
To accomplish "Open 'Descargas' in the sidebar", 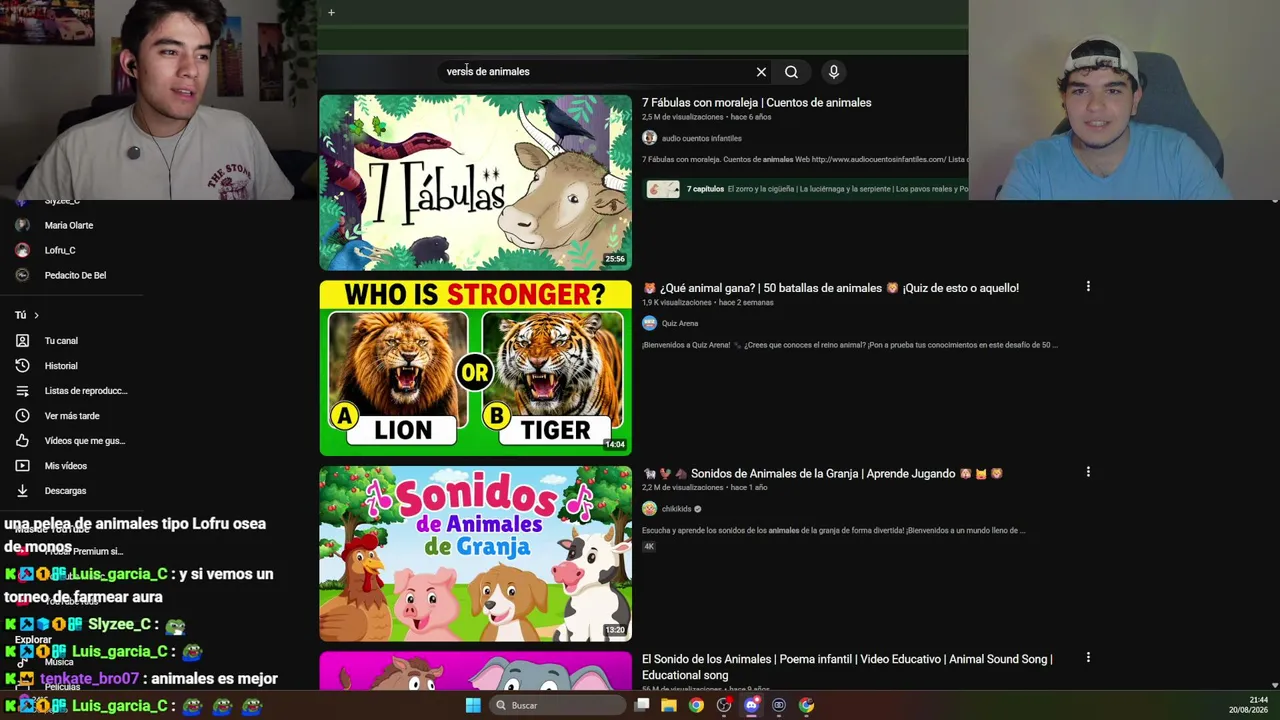I will pyautogui.click(x=65, y=491).
